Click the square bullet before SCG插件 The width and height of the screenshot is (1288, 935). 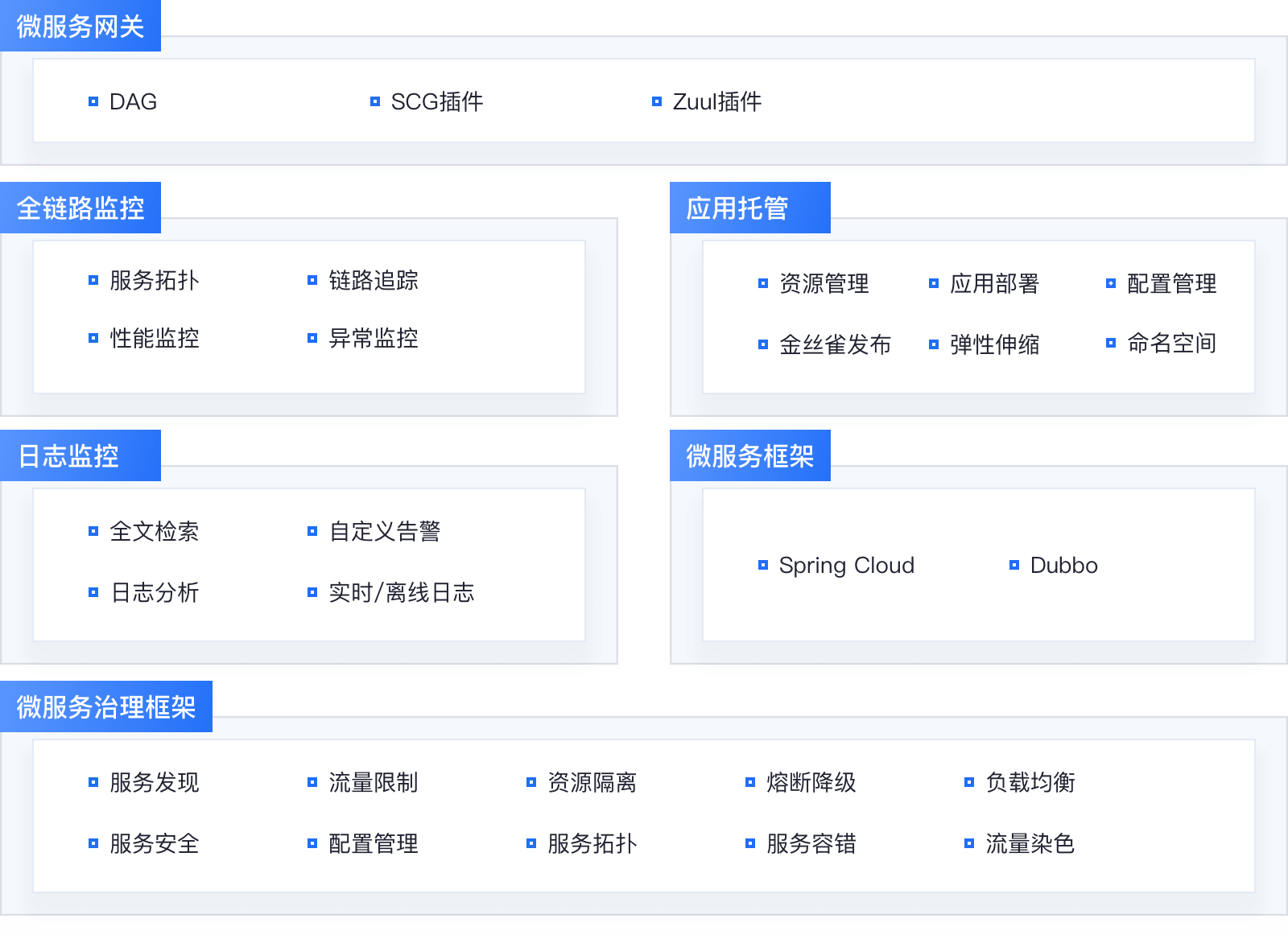pos(375,101)
